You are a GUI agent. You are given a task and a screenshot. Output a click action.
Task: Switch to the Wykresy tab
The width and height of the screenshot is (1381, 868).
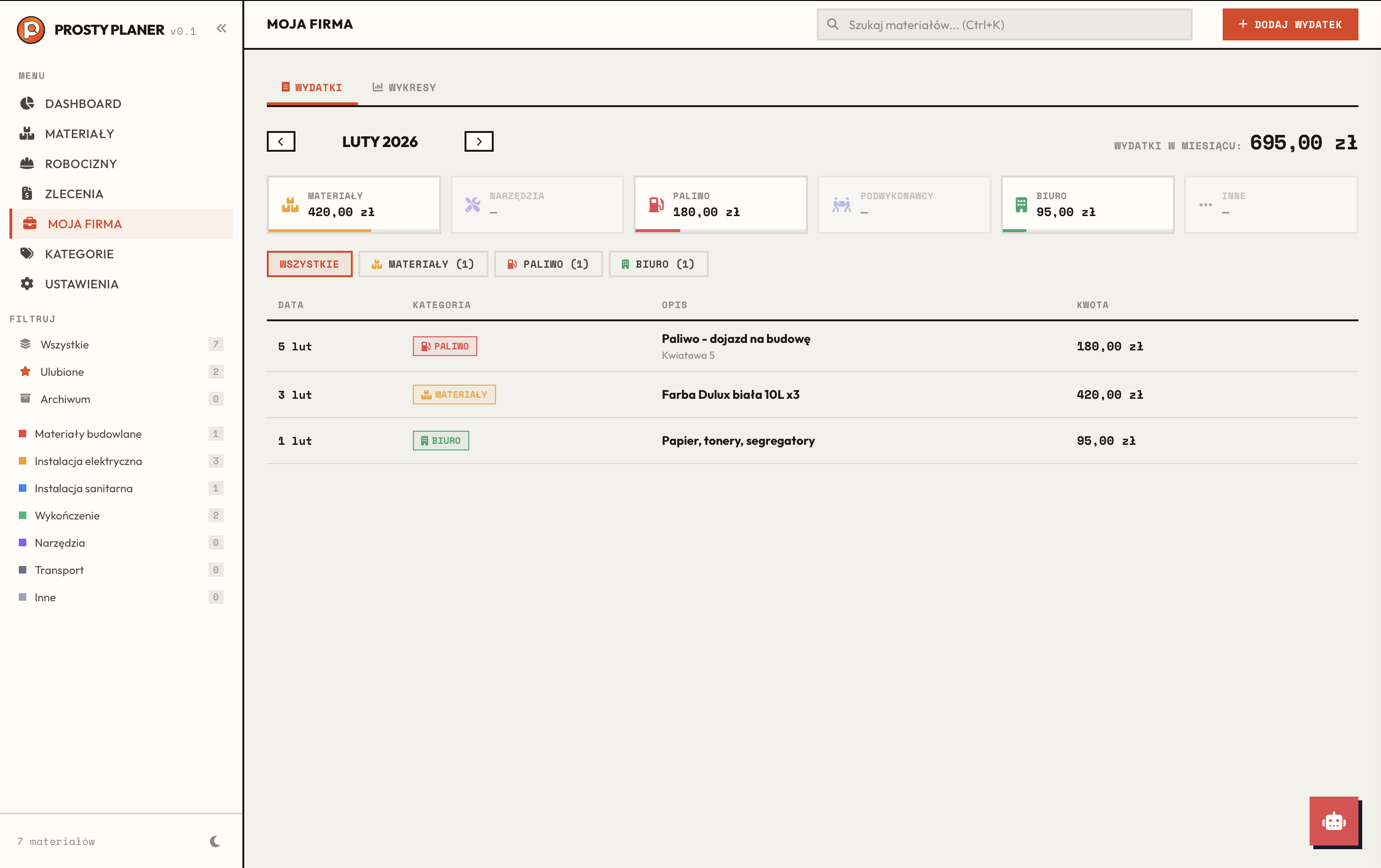click(404, 88)
